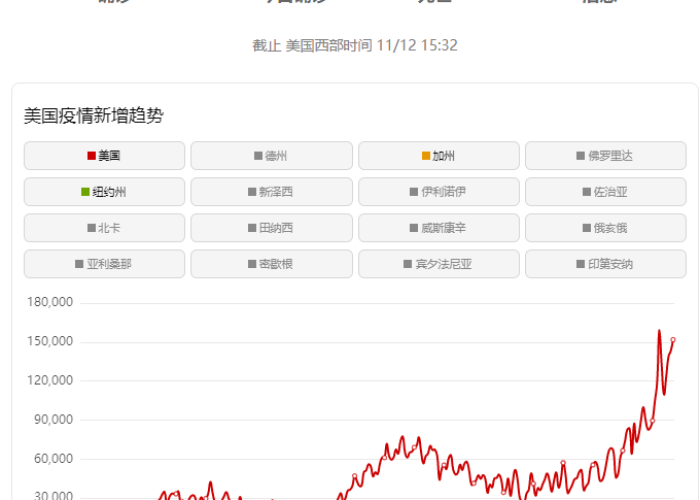Toggle the 威斯康辛 series button
Viewport: 700px width, 500px height.
[x=439, y=228]
